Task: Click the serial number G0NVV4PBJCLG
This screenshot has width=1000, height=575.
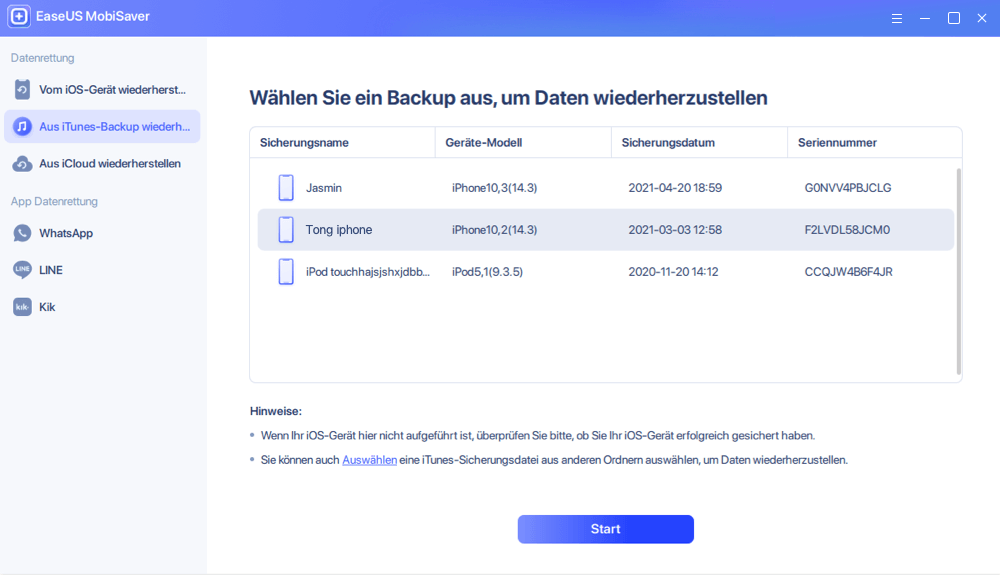Action: [848, 188]
